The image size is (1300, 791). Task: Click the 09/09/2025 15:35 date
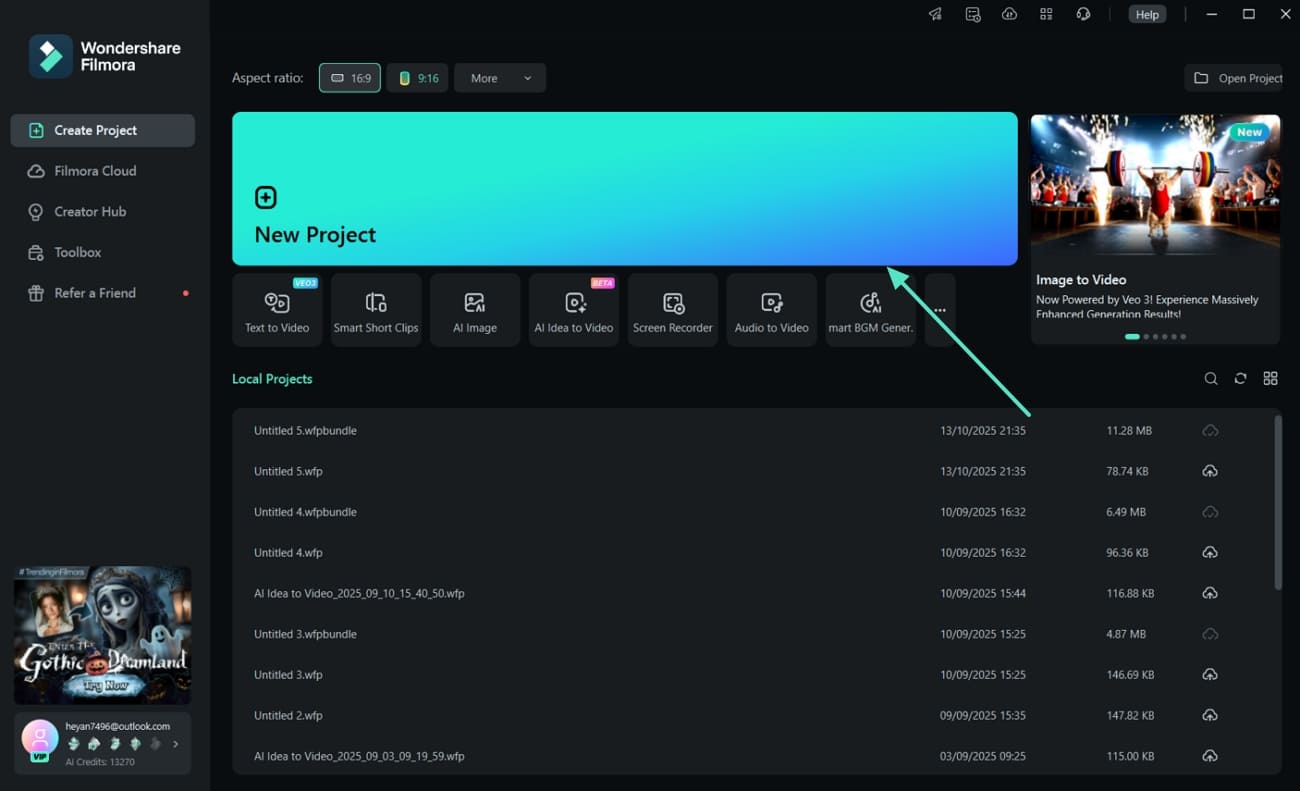[983, 715]
